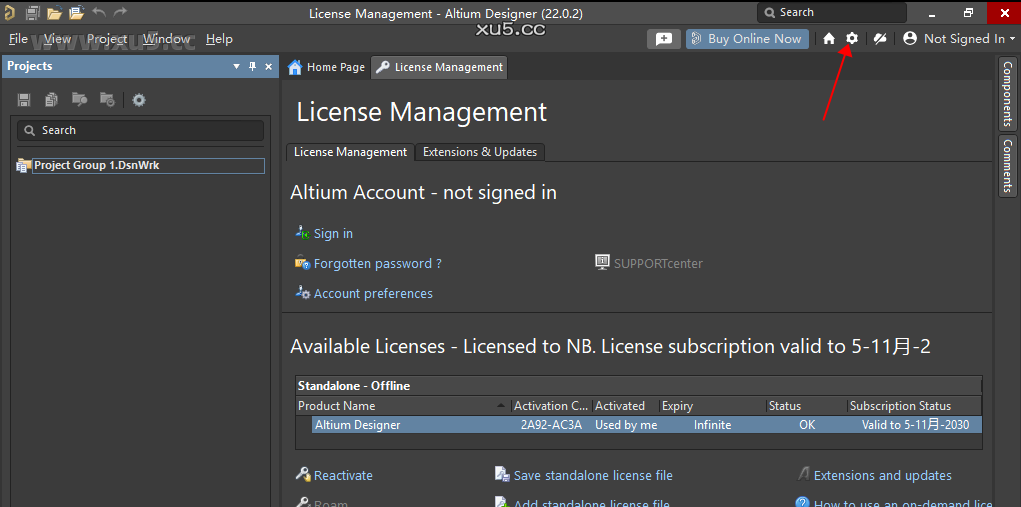Image resolution: width=1021 pixels, height=507 pixels.
Task: Click the Save All icon in the title bar
Action: tap(33, 13)
